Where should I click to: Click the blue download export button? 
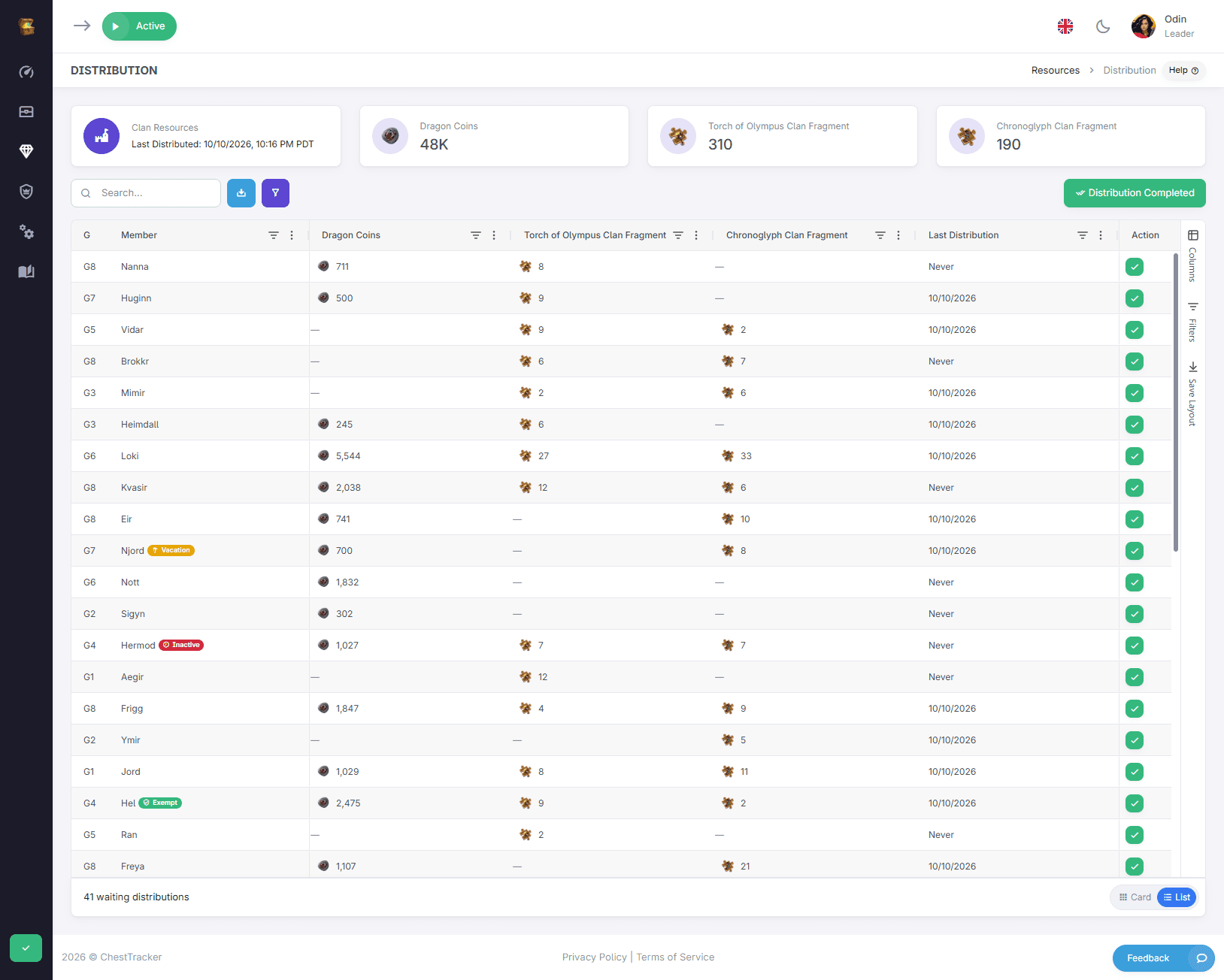tap(241, 193)
